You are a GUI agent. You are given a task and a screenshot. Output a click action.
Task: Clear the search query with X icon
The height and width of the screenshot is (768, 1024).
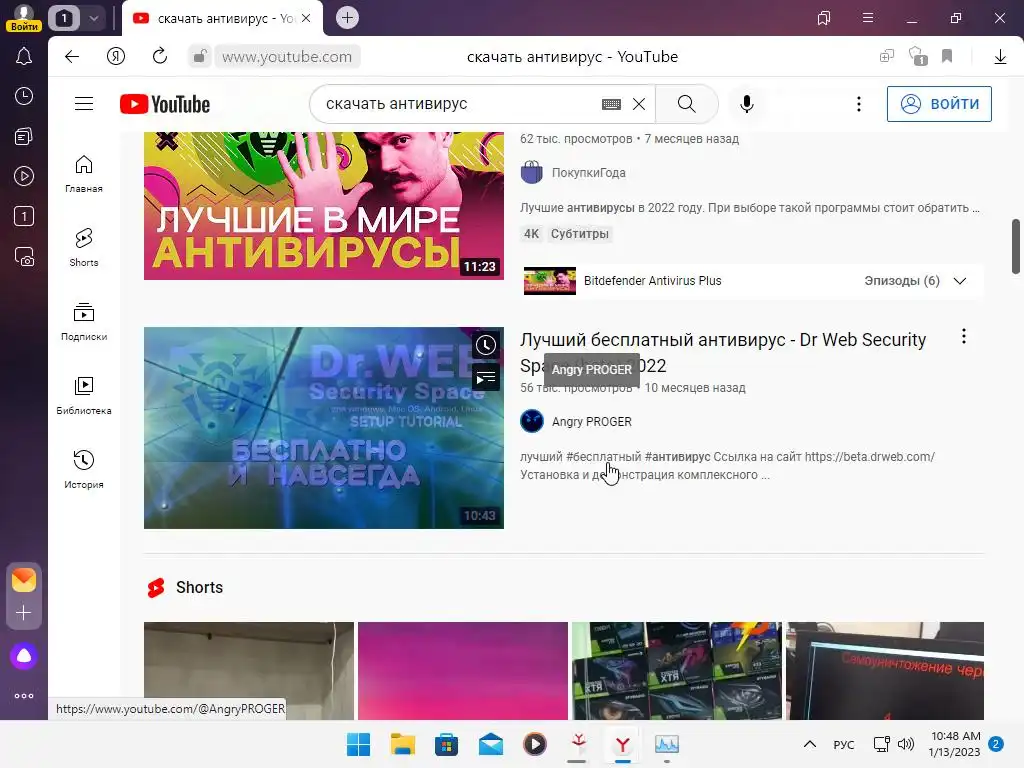tap(639, 104)
